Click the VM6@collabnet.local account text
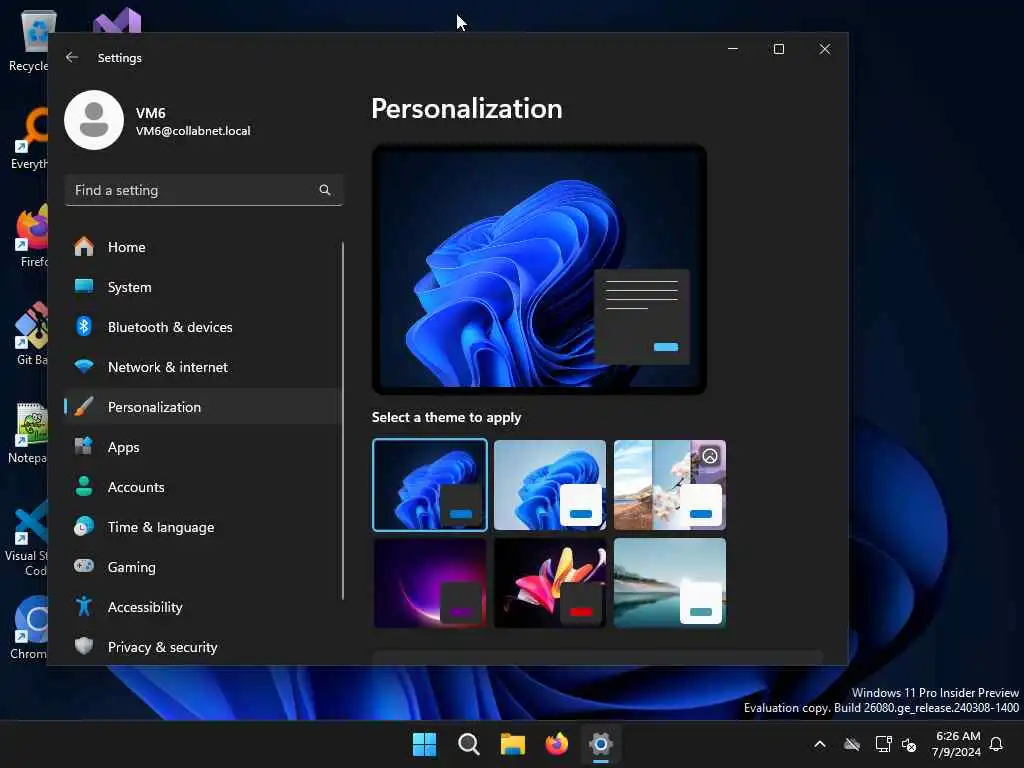This screenshot has height=768, width=1024. [193, 131]
